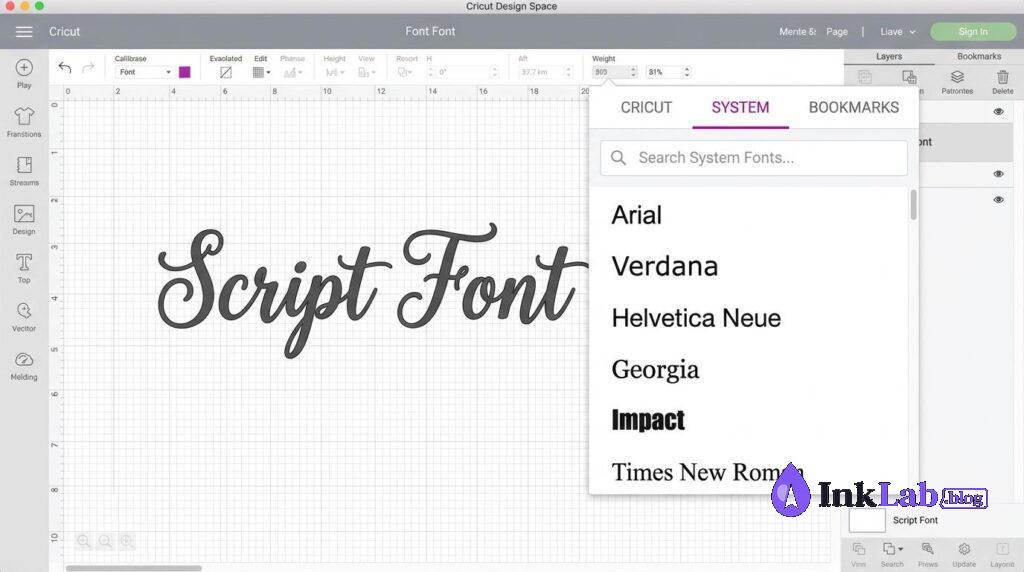Click the purple color swatch

tap(185, 72)
